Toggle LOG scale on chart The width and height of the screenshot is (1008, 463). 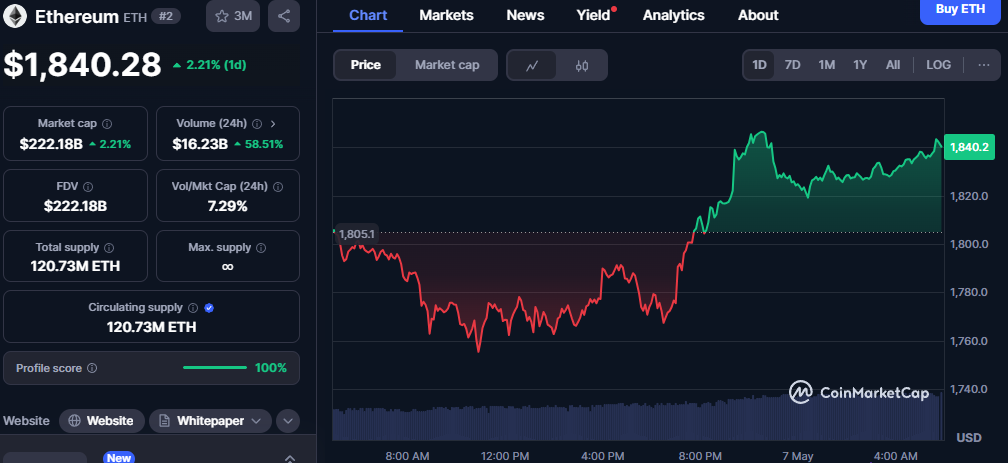tap(938, 65)
